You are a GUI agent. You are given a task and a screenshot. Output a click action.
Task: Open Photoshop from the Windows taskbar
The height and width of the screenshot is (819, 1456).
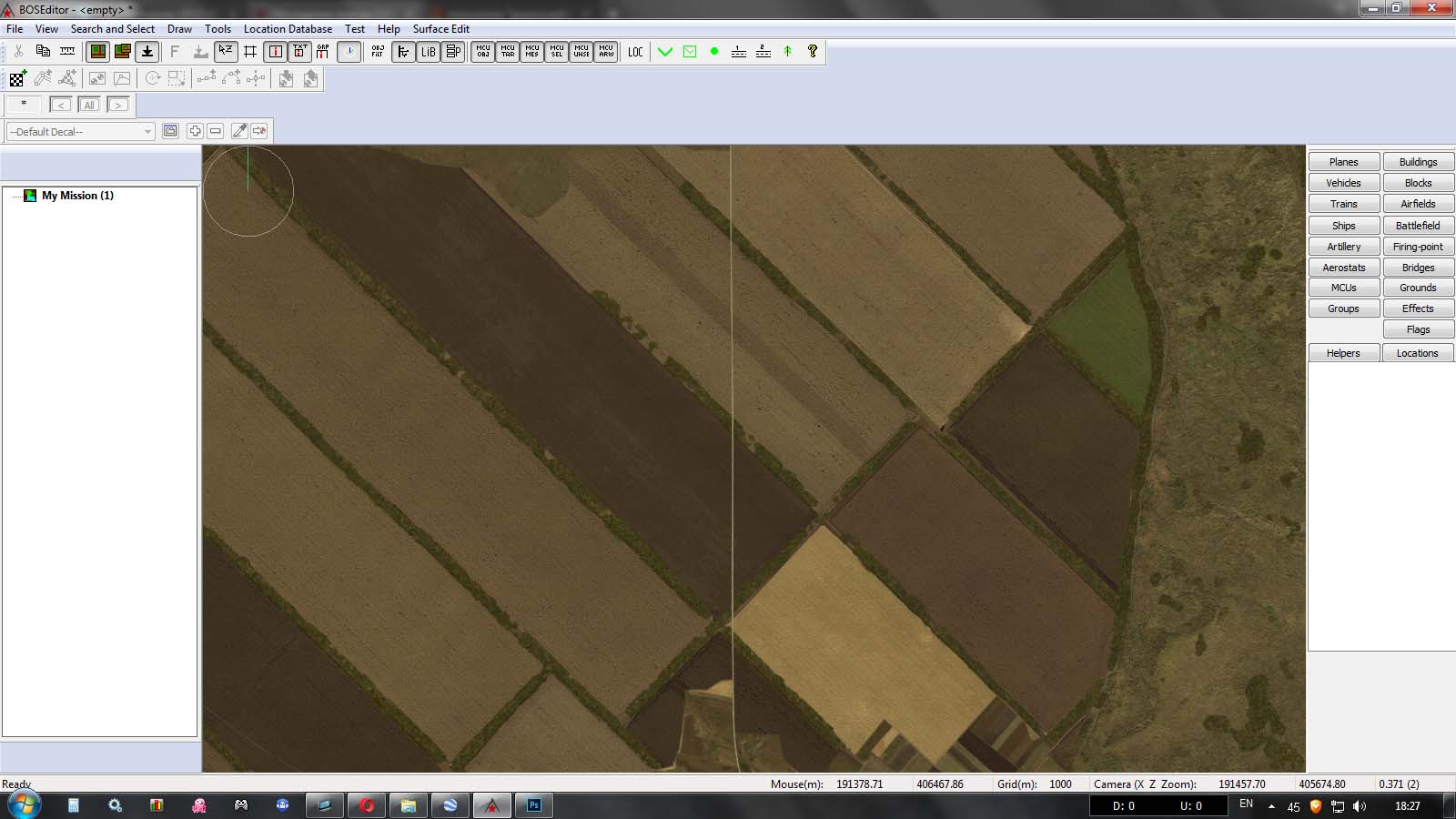(534, 805)
